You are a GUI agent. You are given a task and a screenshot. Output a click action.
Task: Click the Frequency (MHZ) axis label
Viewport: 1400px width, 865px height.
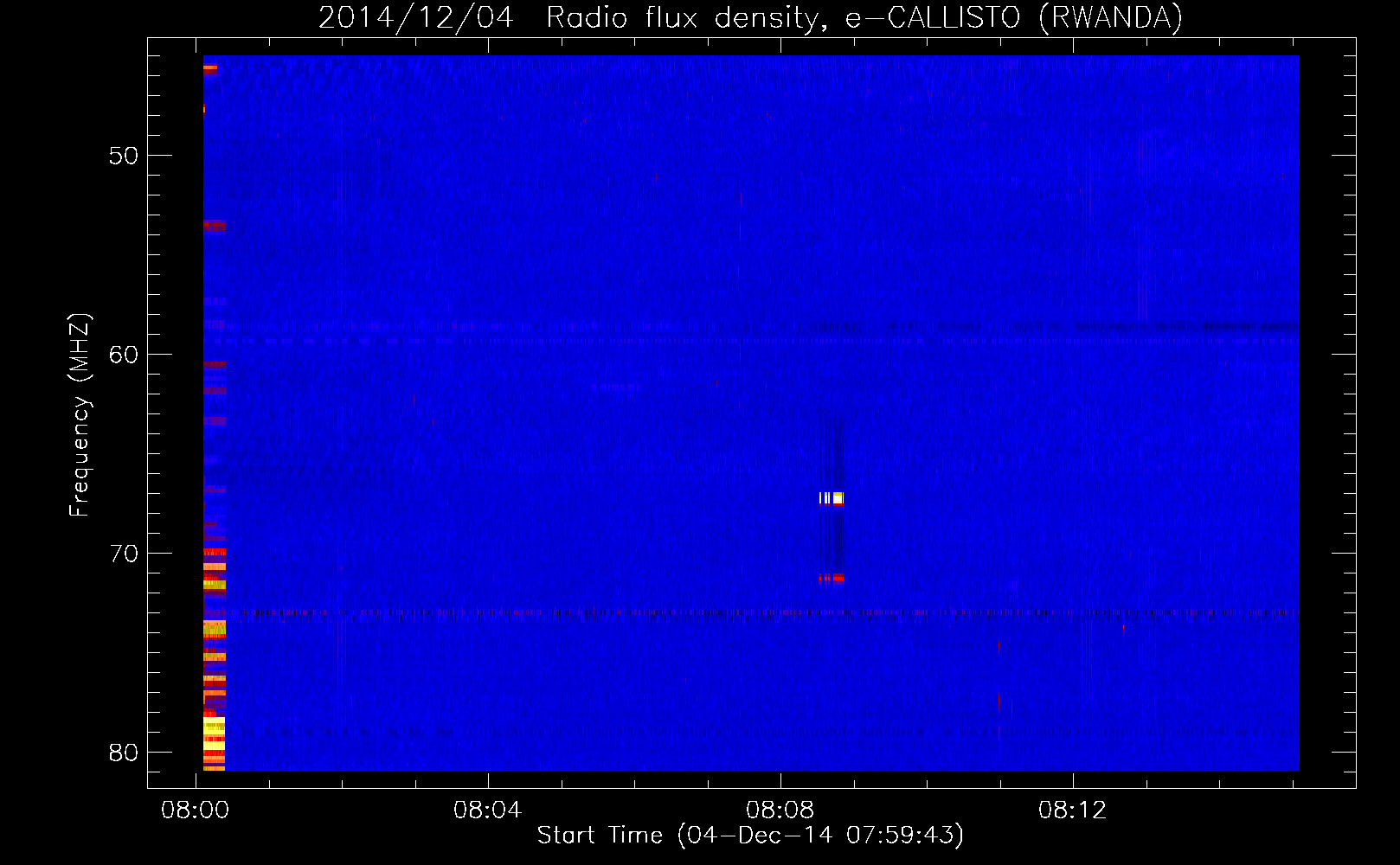(x=80, y=415)
